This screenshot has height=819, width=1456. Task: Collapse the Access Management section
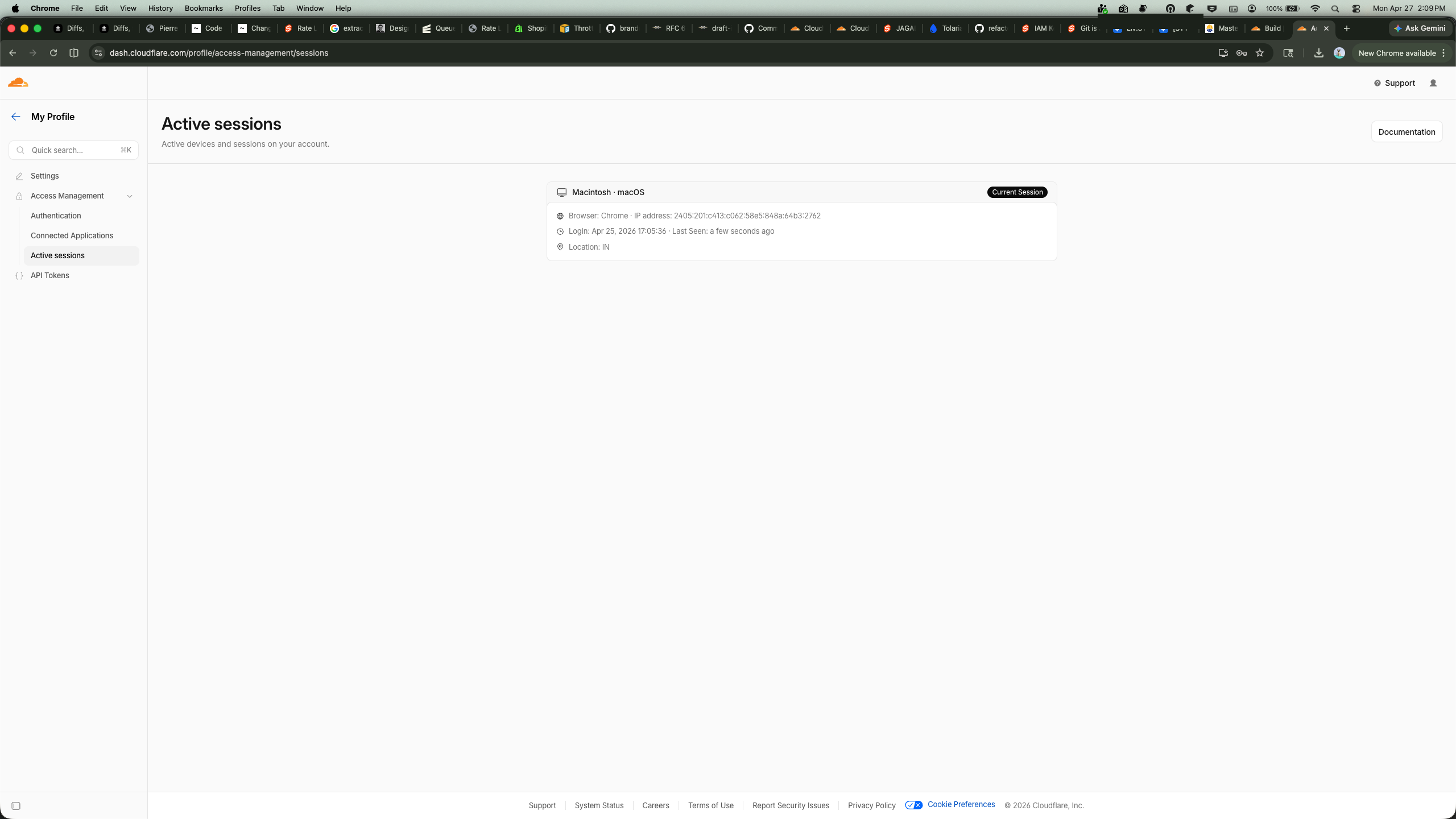coord(130,196)
